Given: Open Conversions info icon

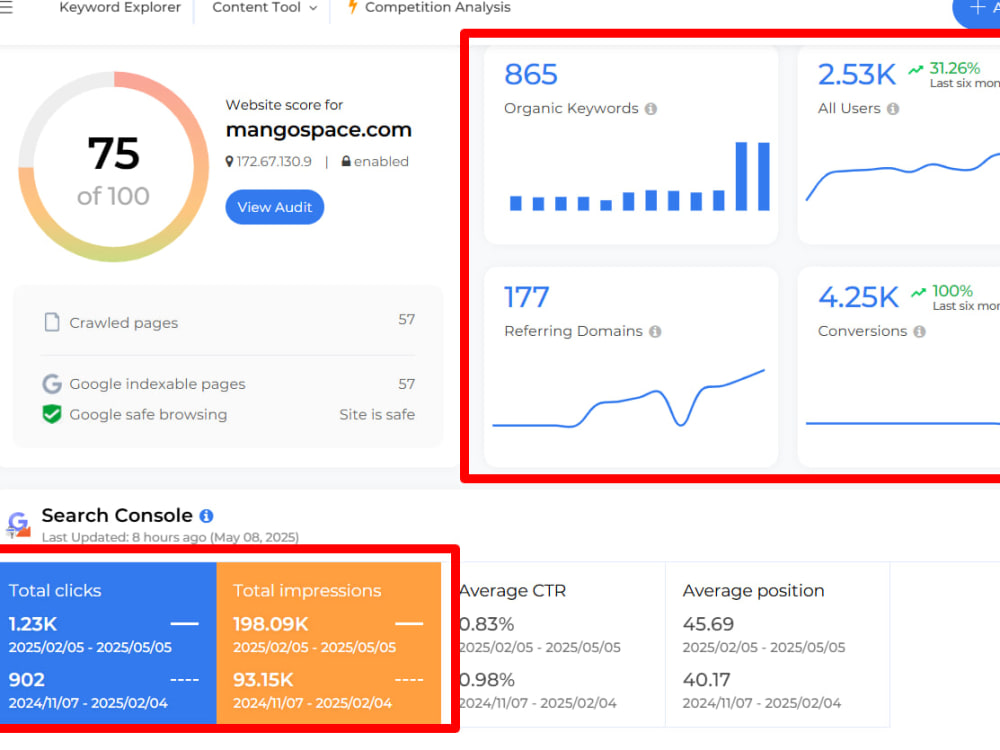Looking at the screenshot, I should coord(919,332).
